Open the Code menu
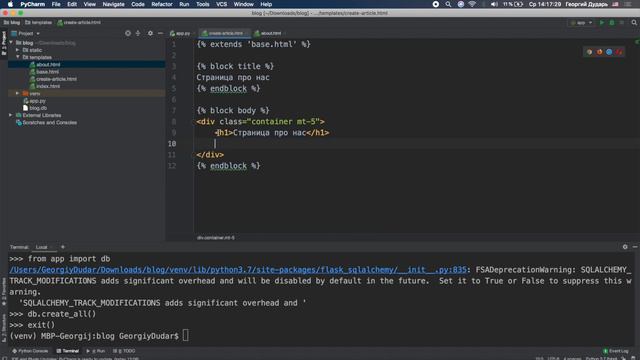Image resolution: width=640 pixels, height=360 pixels. pyautogui.click(x=138, y=4)
